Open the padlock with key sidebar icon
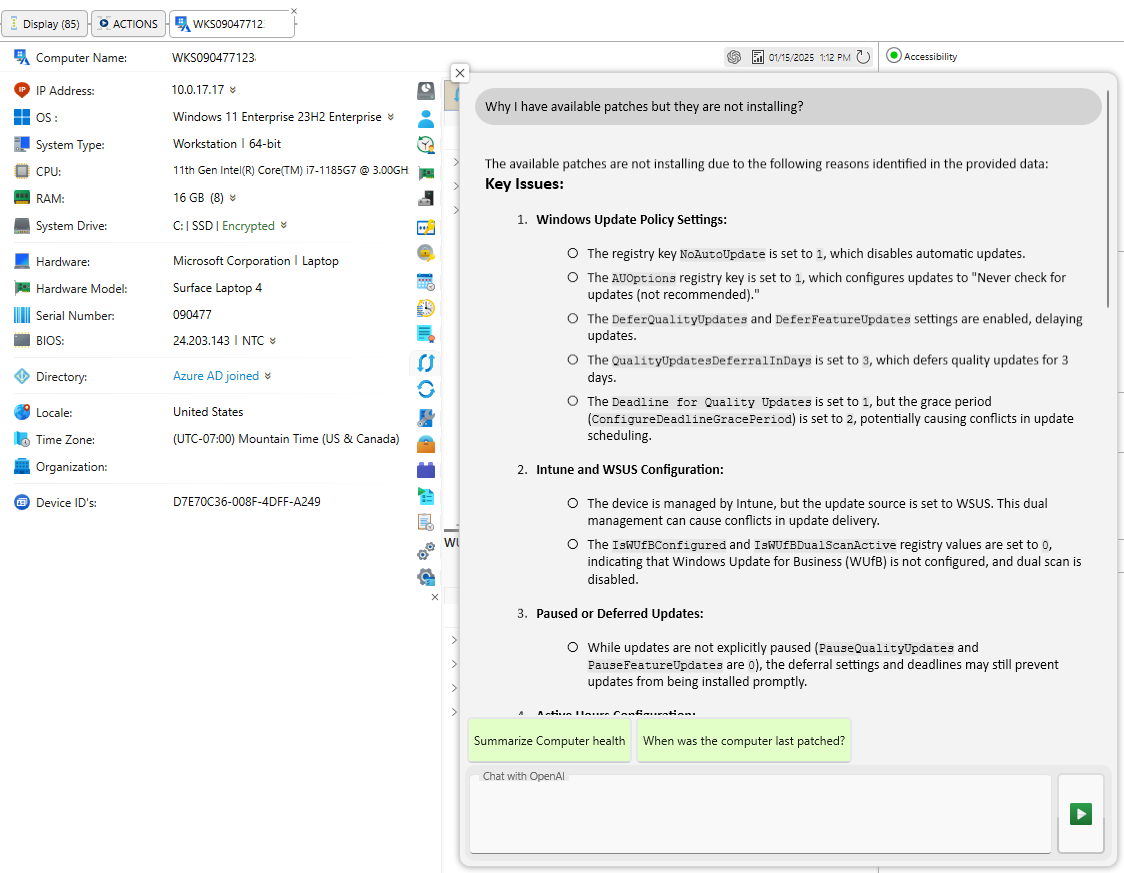Viewport: 1124px width, 873px height. [x=426, y=253]
